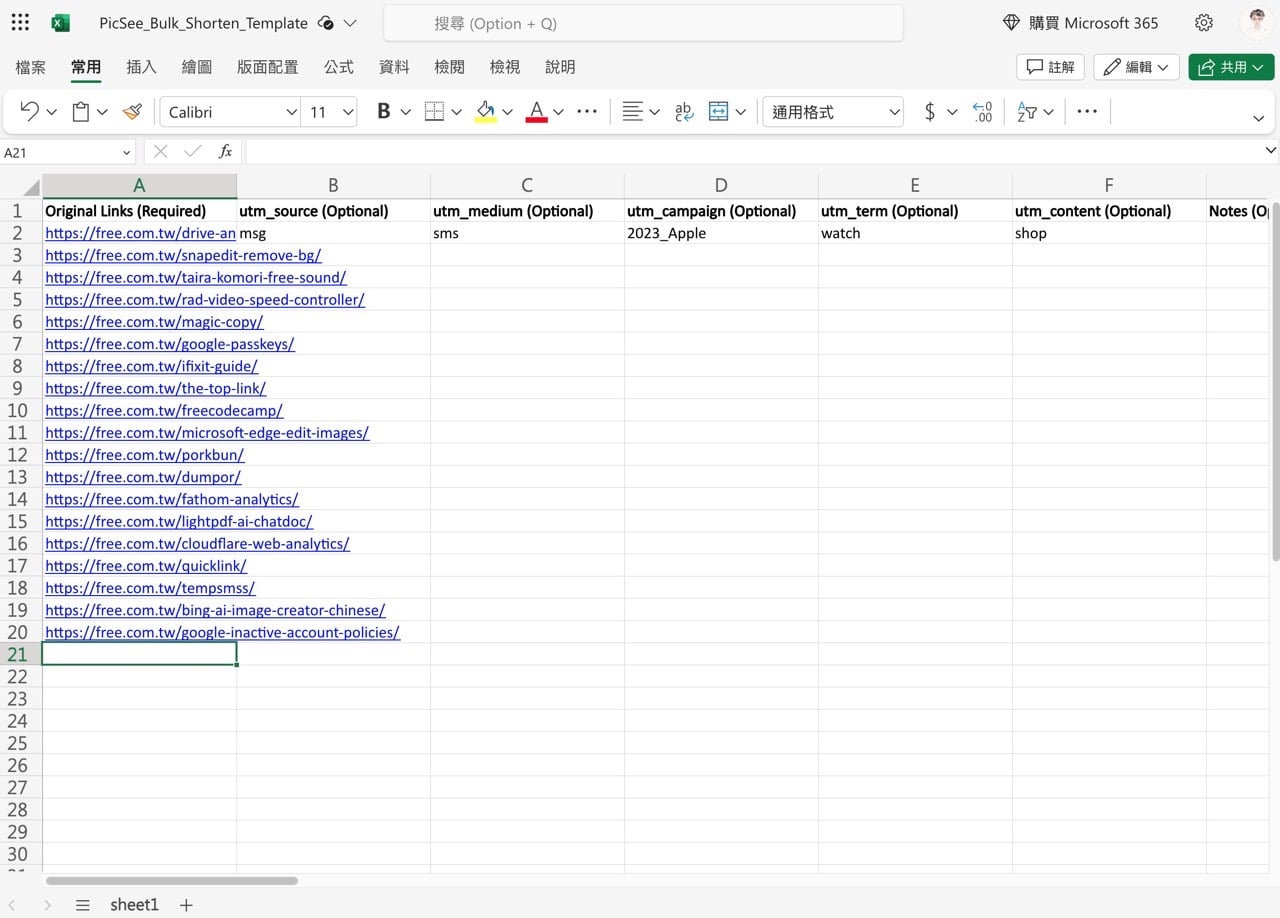The width and height of the screenshot is (1280, 918).
Task: Click sort and filter icon
Action: (x=1027, y=112)
